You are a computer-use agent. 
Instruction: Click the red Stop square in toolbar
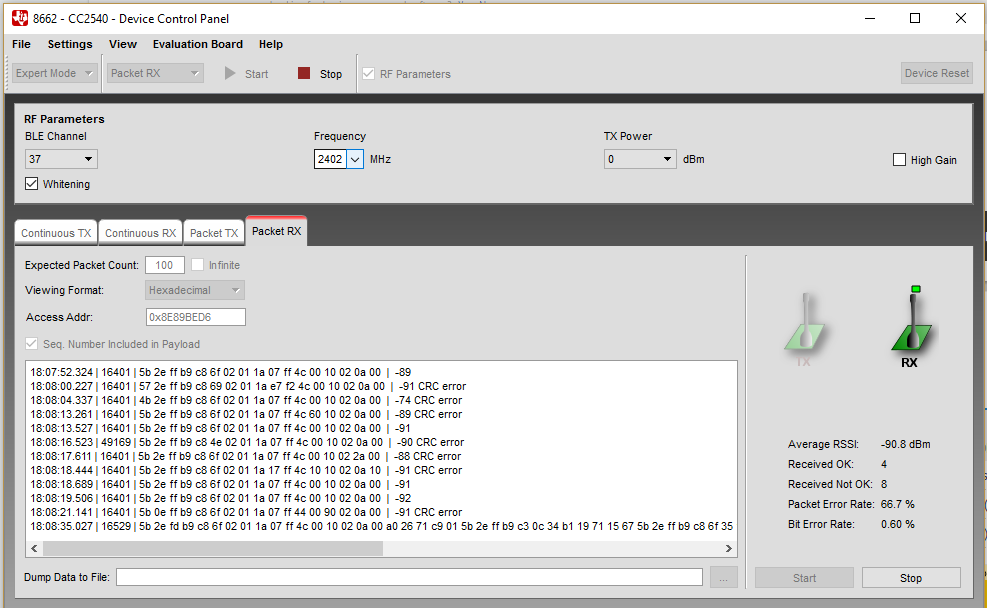click(x=304, y=74)
